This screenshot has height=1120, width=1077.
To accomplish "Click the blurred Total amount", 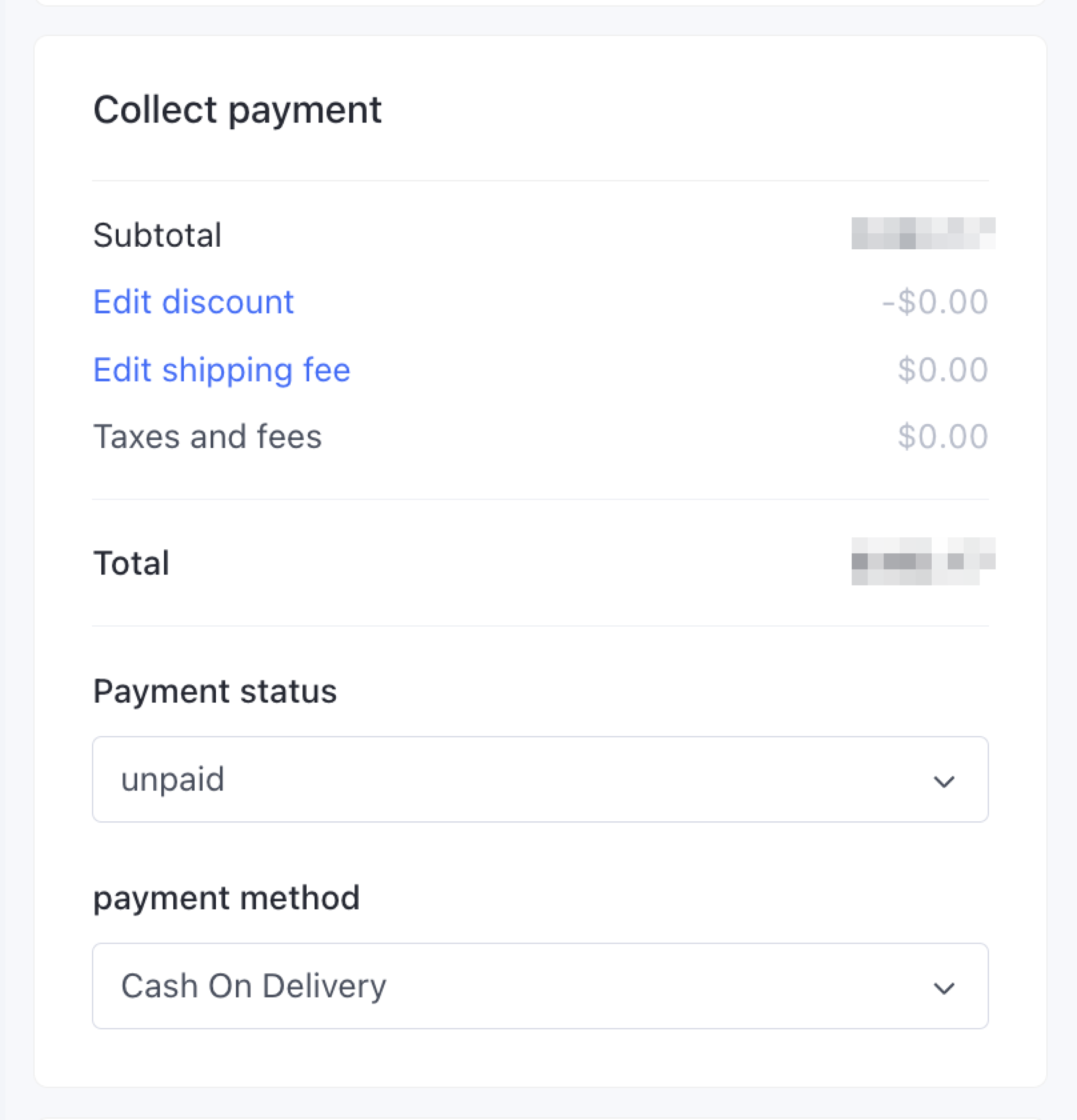I will click(923, 561).
